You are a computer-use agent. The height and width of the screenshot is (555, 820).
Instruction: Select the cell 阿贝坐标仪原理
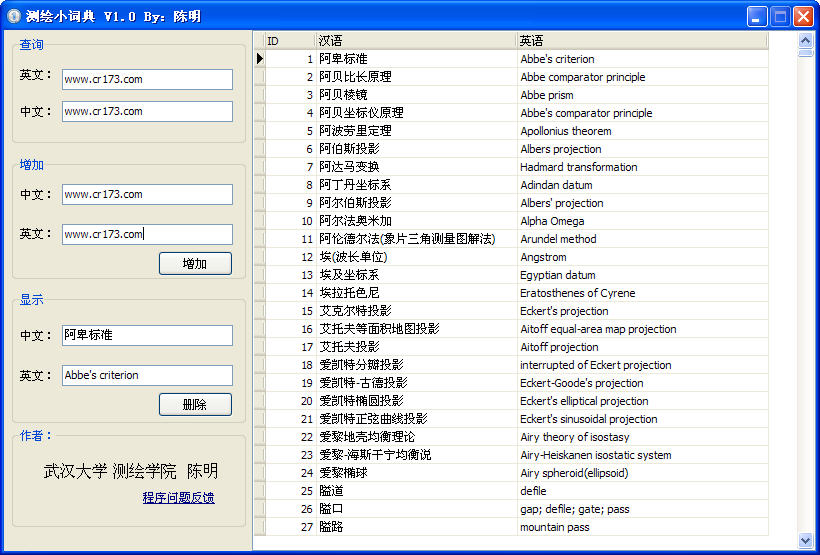[x=417, y=113]
